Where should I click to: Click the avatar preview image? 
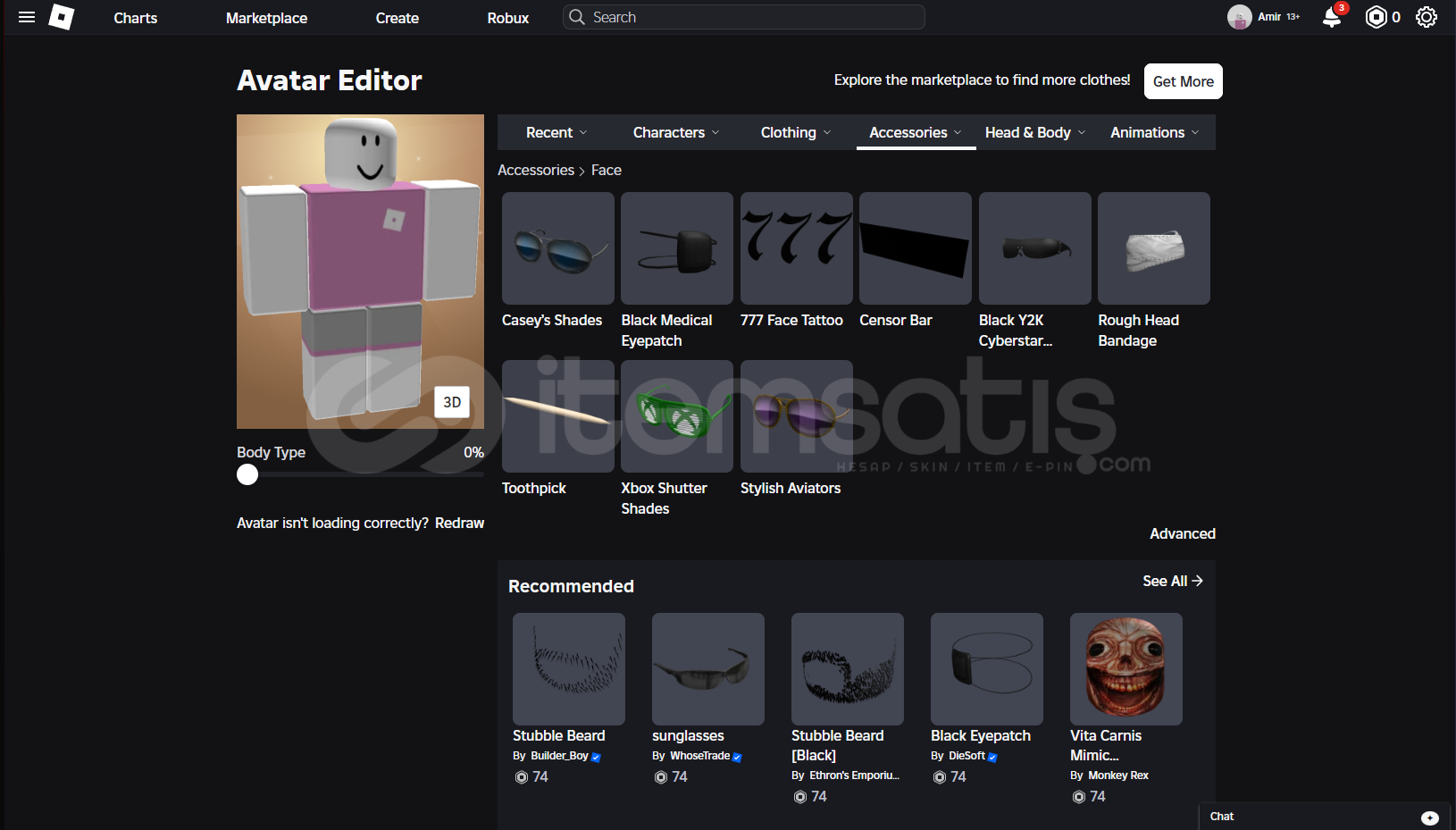(360, 272)
